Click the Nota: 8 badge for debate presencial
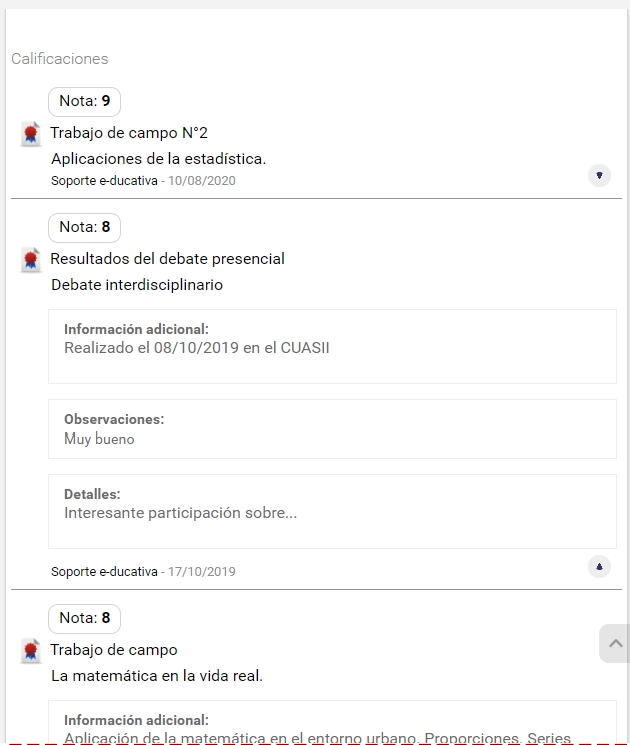The height and width of the screenshot is (745, 630). click(85, 228)
